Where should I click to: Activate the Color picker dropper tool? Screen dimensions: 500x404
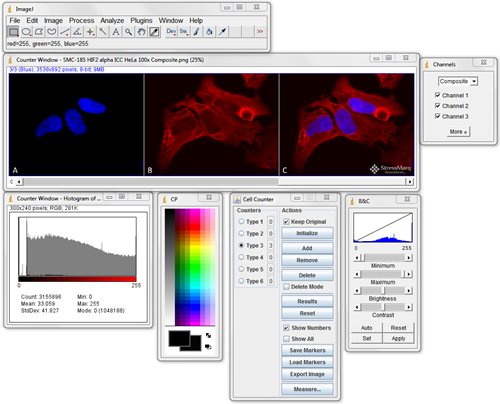[x=154, y=32]
